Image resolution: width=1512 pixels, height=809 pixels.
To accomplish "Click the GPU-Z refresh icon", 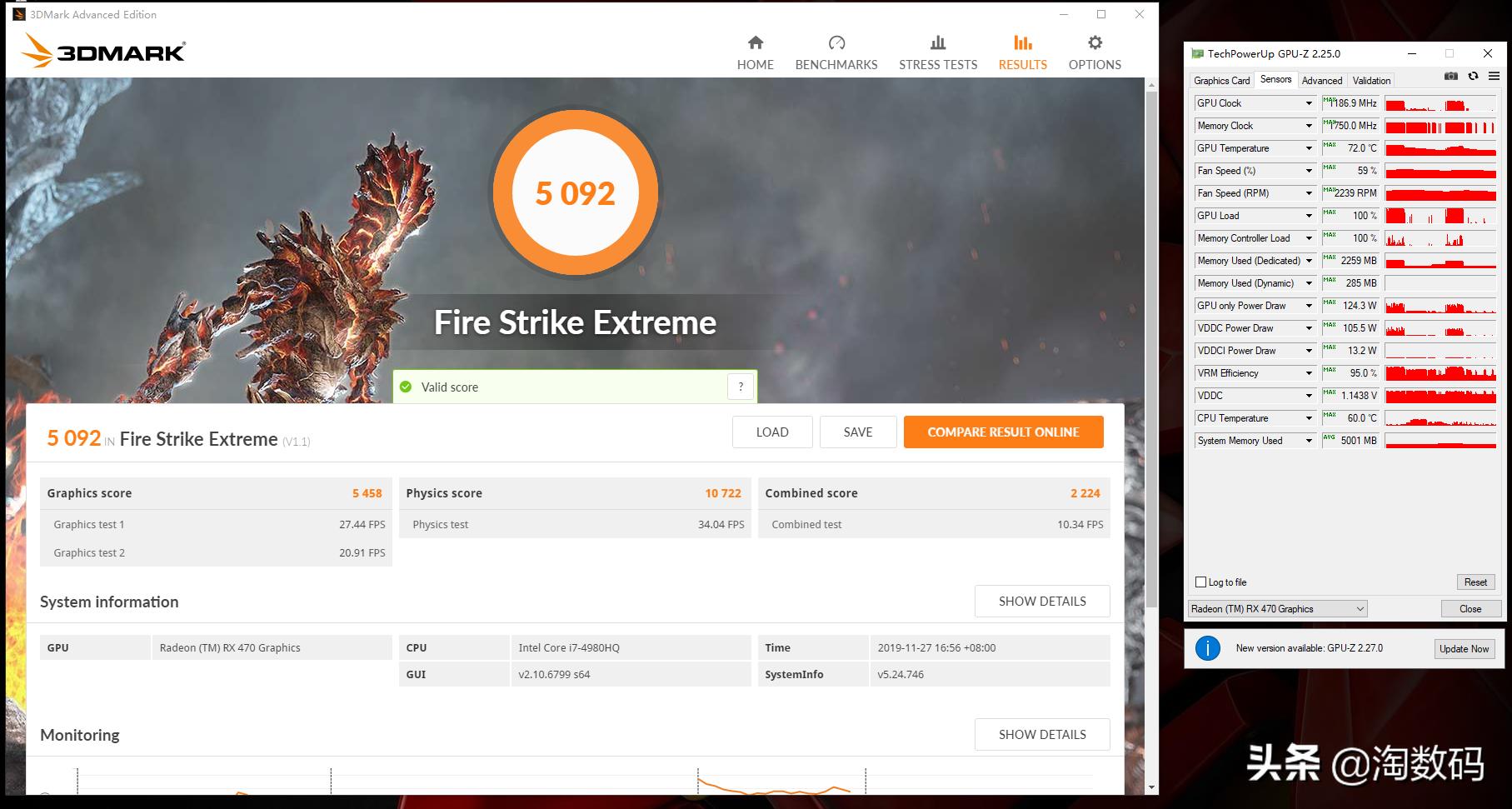I will pos(1473,76).
